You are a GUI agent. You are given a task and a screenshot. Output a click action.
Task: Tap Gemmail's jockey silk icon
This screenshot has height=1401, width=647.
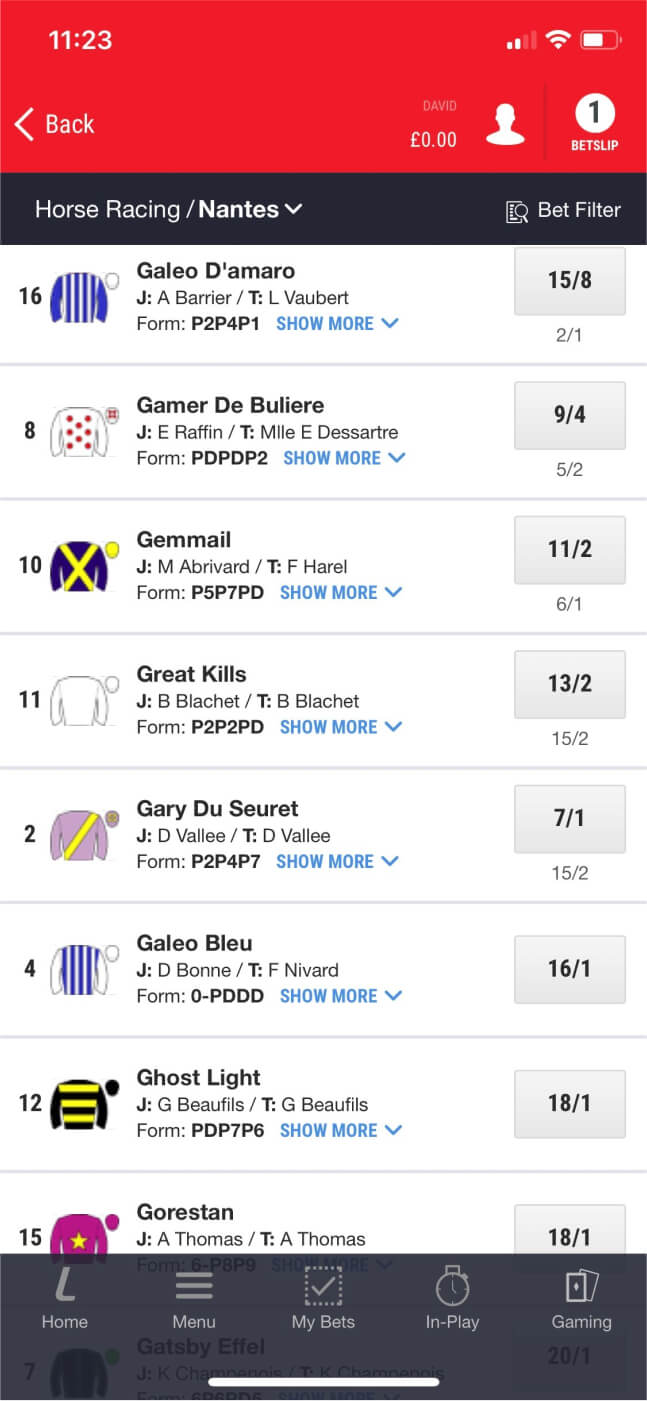coord(82,565)
